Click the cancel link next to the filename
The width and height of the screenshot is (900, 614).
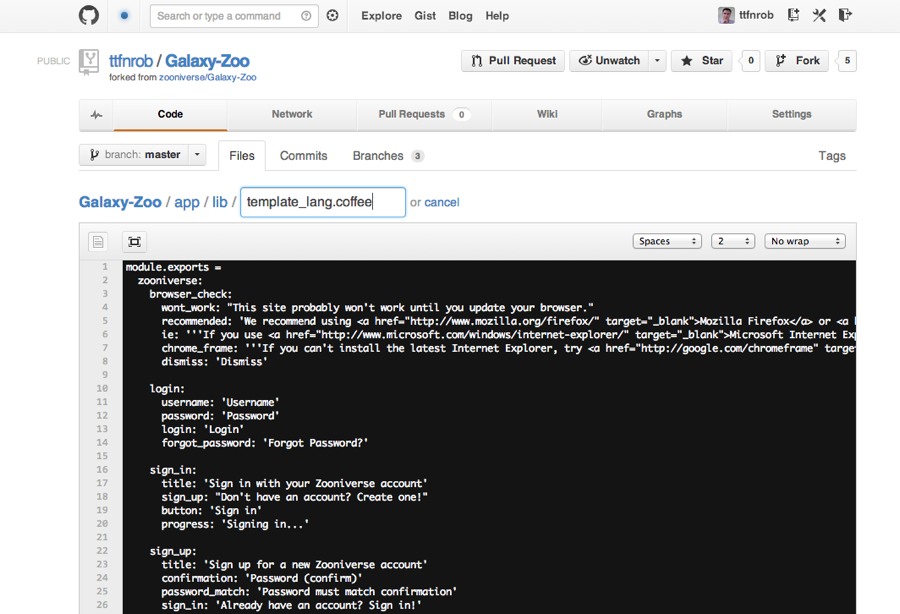[441, 202]
